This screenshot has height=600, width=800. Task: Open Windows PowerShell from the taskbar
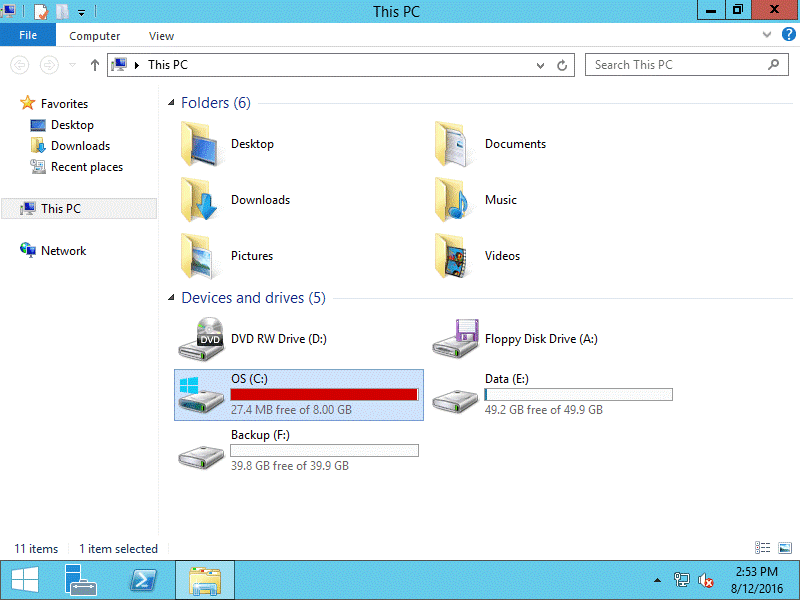142,580
